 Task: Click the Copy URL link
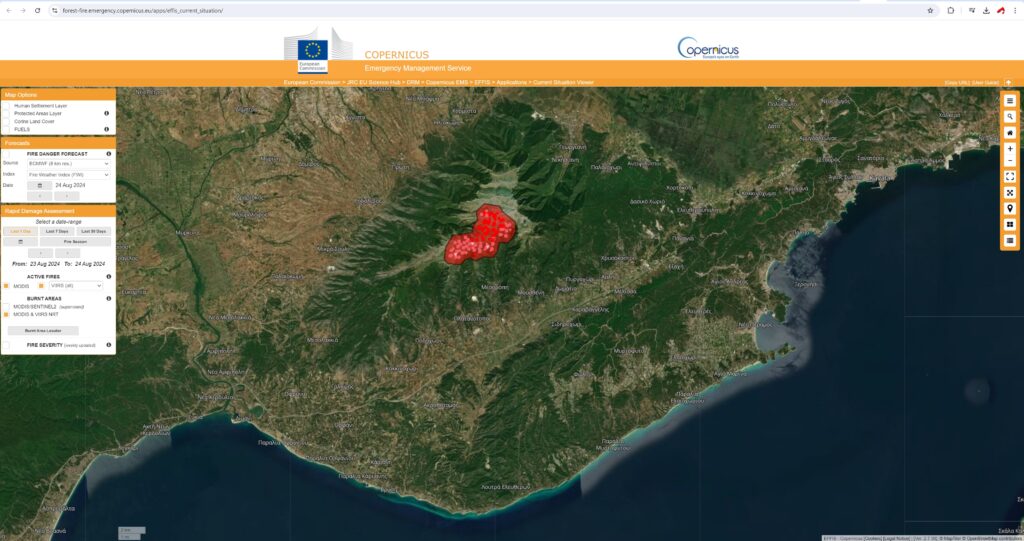click(x=957, y=82)
